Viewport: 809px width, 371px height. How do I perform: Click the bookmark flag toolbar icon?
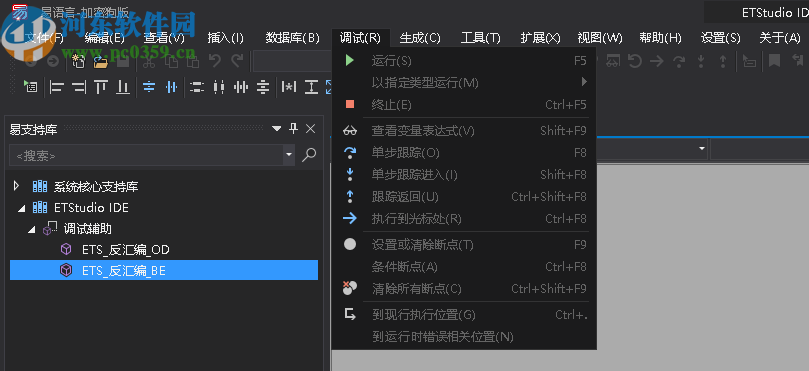click(774, 61)
